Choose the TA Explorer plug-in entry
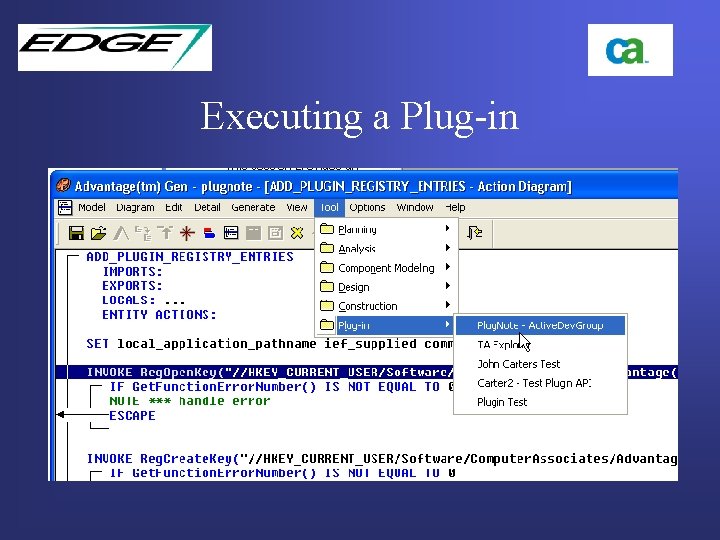Image resolution: width=720 pixels, height=540 pixels. tap(540, 345)
